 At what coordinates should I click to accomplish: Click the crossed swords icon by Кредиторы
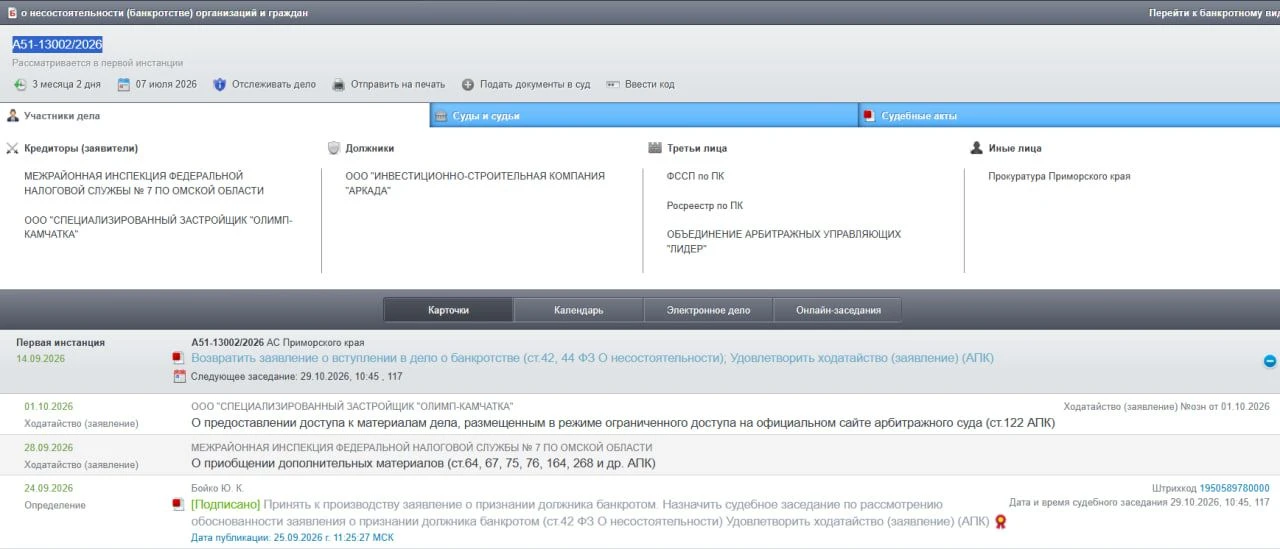tap(13, 148)
